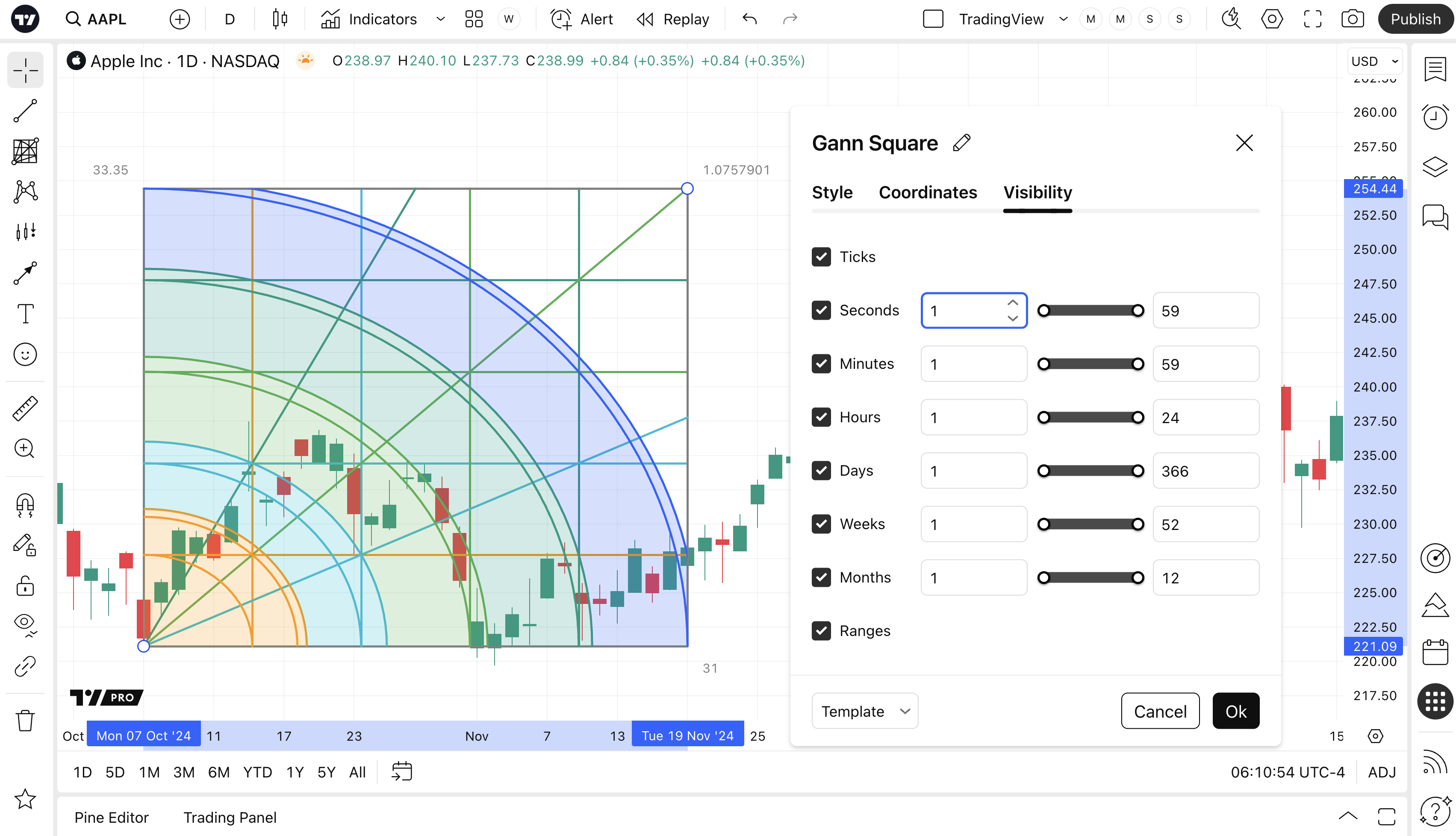Image resolution: width=1456 pixels, height=836 pixels.
Task: Open the Alert creation dialog
Action: click(582, 19)
